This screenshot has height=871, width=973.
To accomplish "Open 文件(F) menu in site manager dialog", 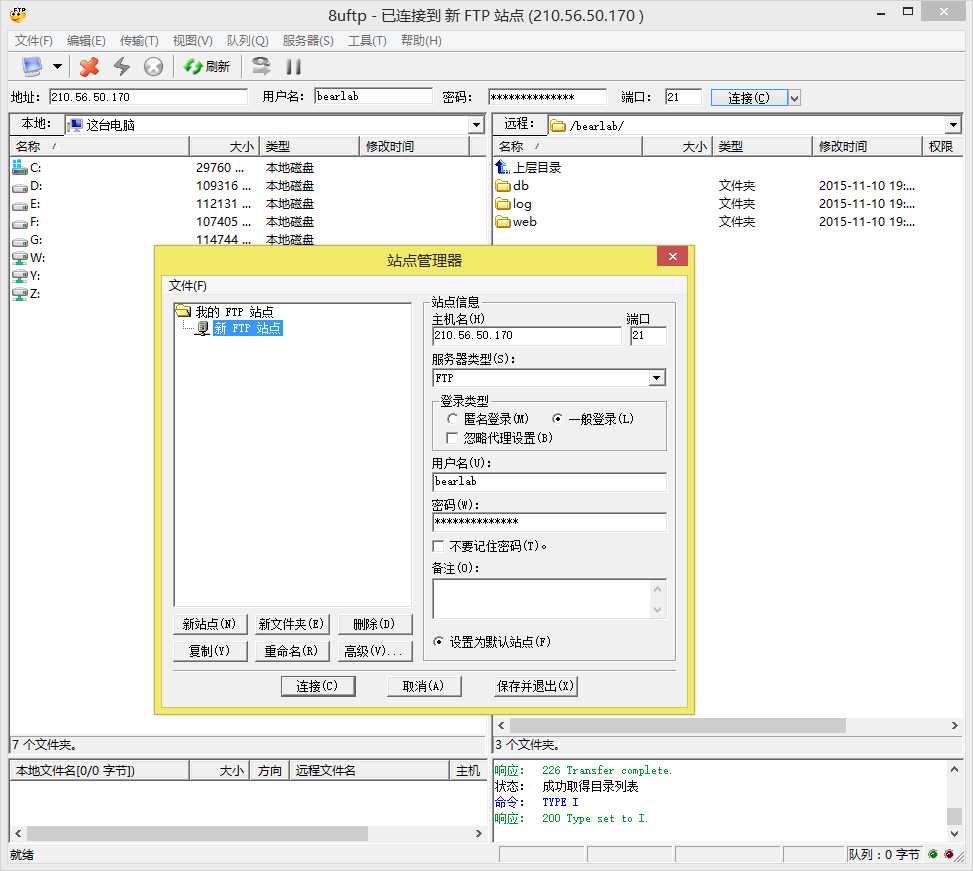I will [187, 285].
